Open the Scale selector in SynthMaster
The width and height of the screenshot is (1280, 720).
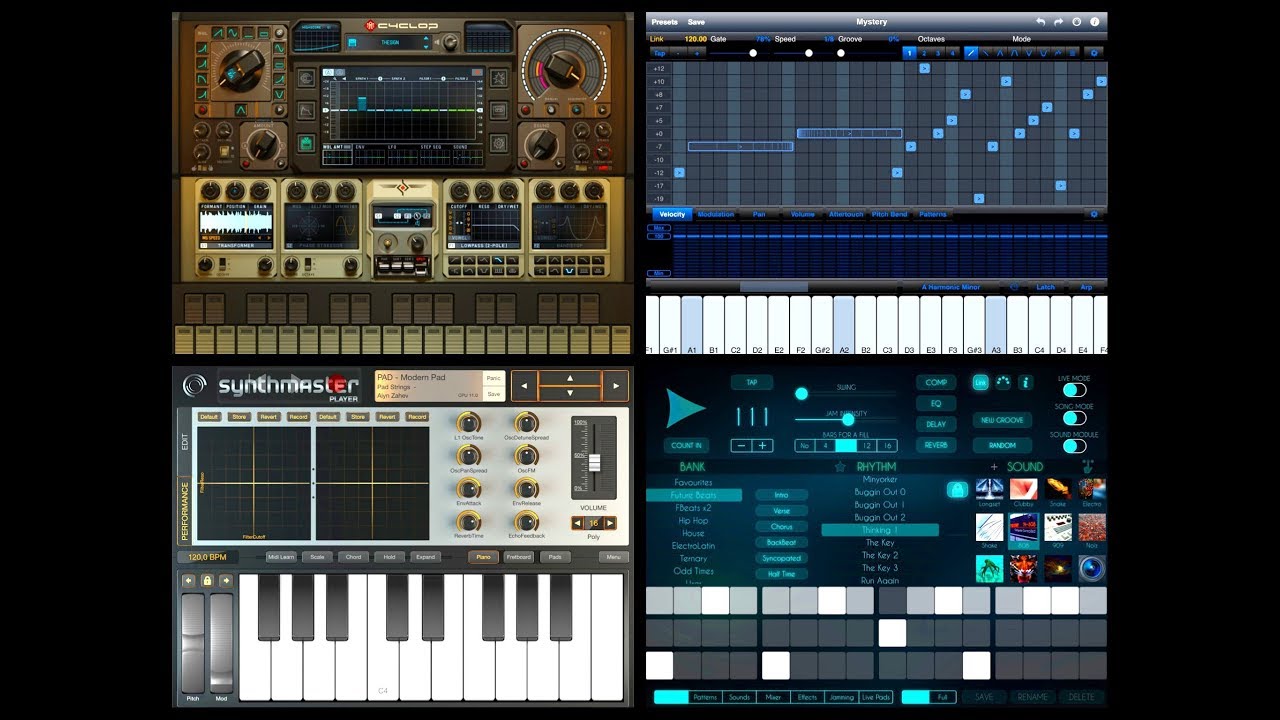(x=317, y=557)
